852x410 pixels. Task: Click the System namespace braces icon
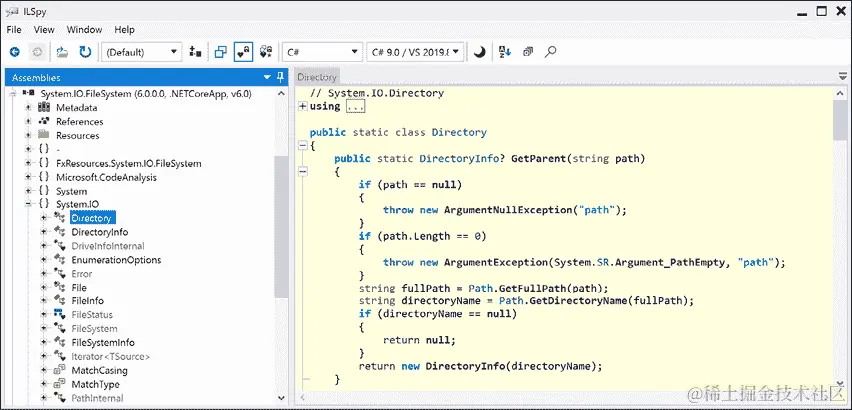click(x=44, y=191)
